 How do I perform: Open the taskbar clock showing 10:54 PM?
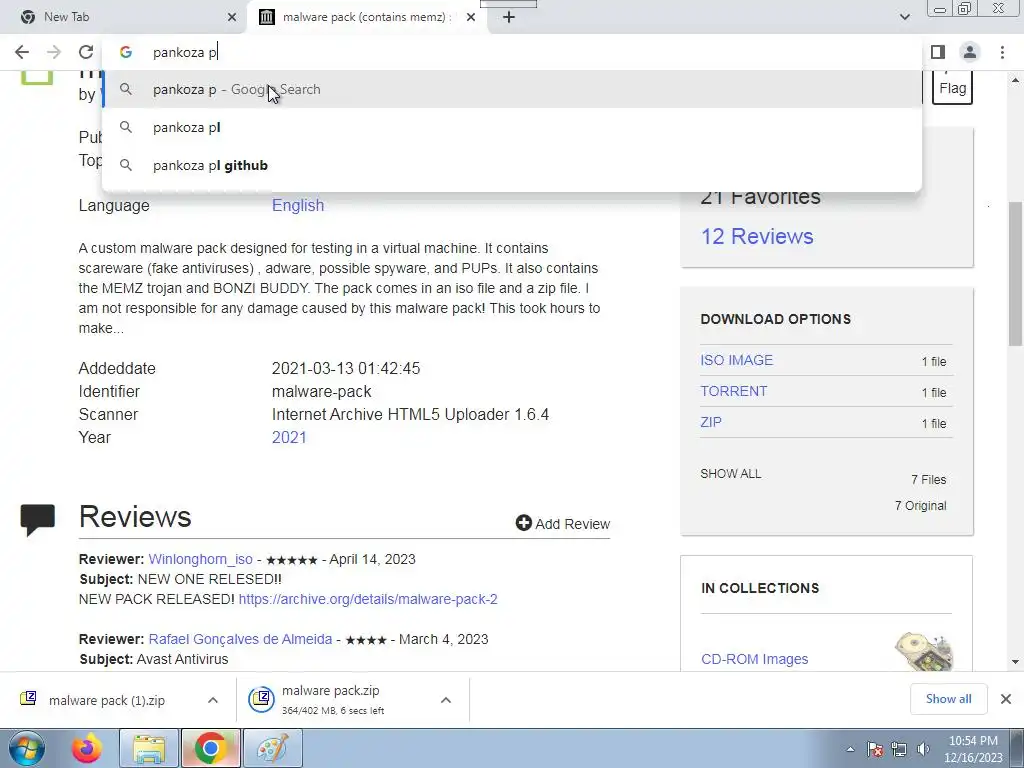pyautogui.click(x=973, y=749)
